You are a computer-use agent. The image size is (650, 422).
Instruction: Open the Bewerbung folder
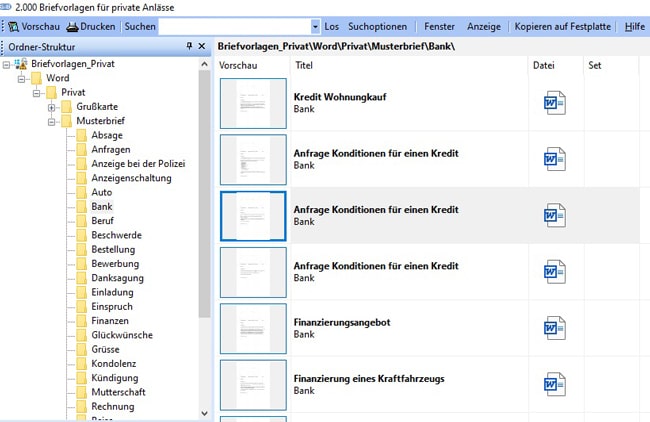click(113, 263)
